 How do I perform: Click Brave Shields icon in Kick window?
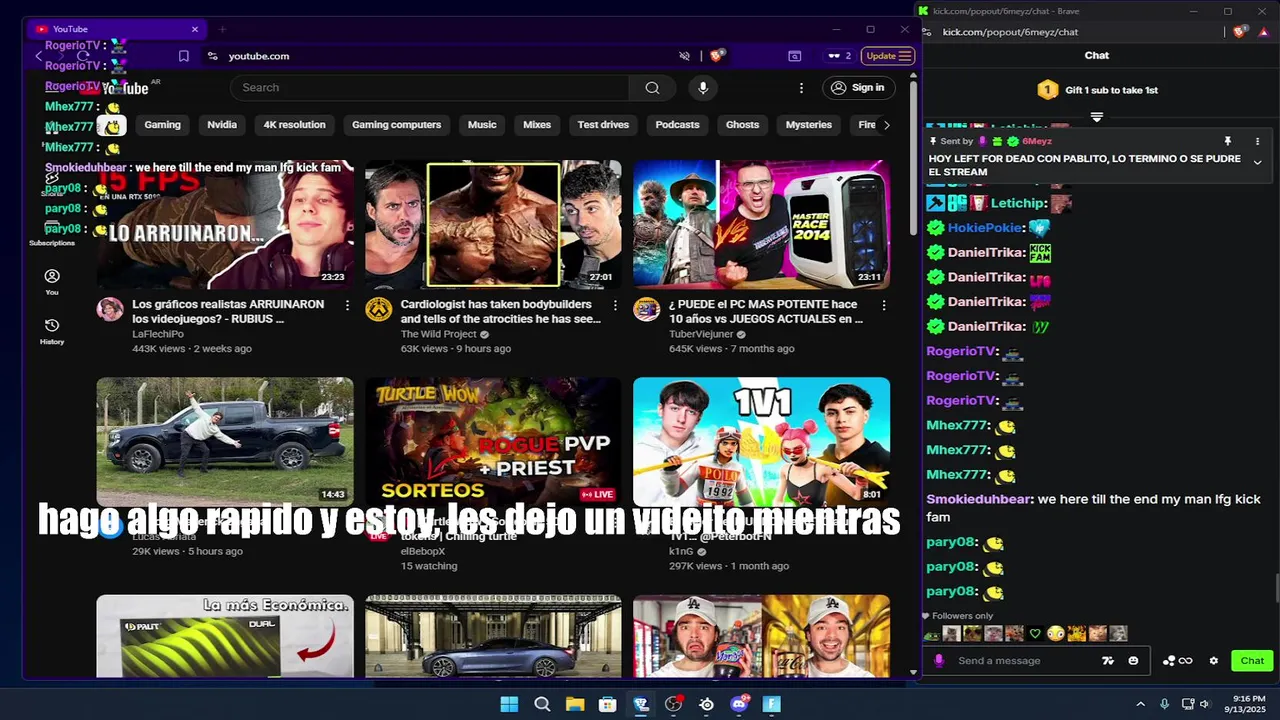coord(1241,32)
